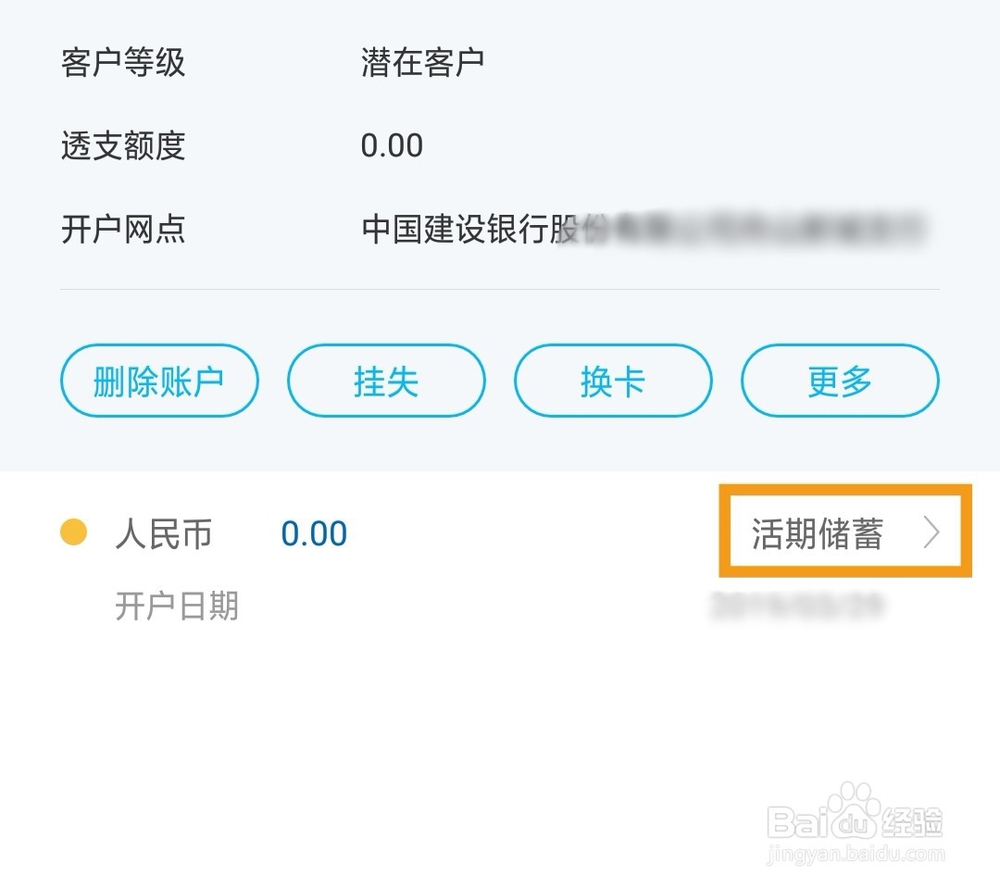Click the yellow dot beside 人民币

[73, 533]
